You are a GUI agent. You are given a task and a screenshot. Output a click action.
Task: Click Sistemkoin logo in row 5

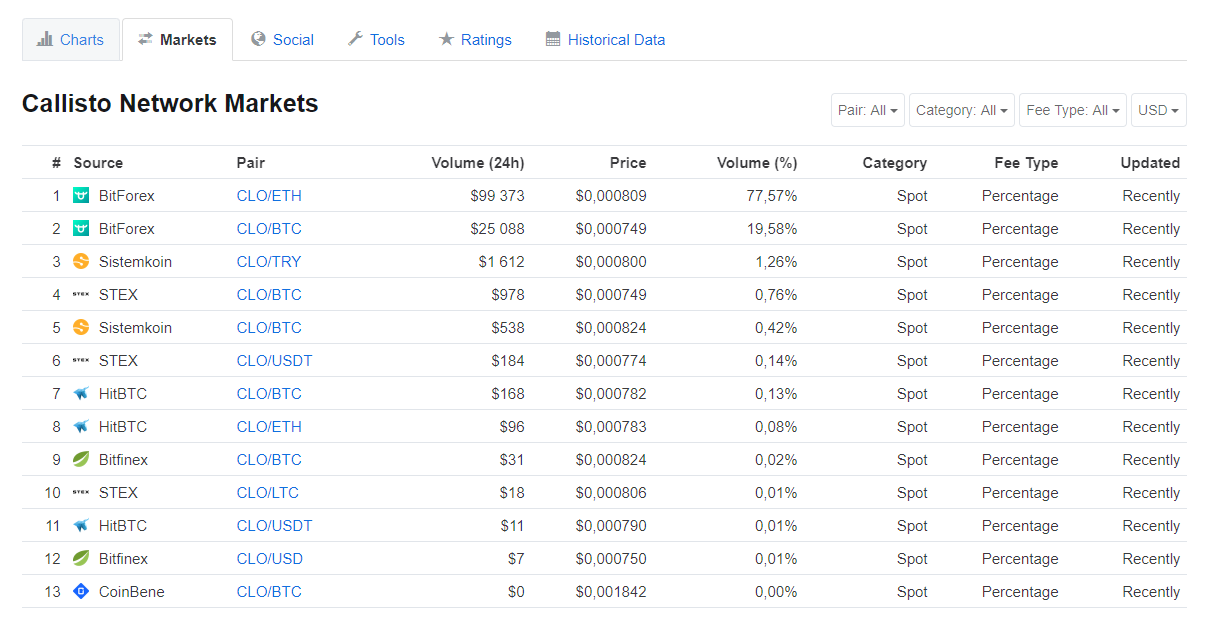81,328
